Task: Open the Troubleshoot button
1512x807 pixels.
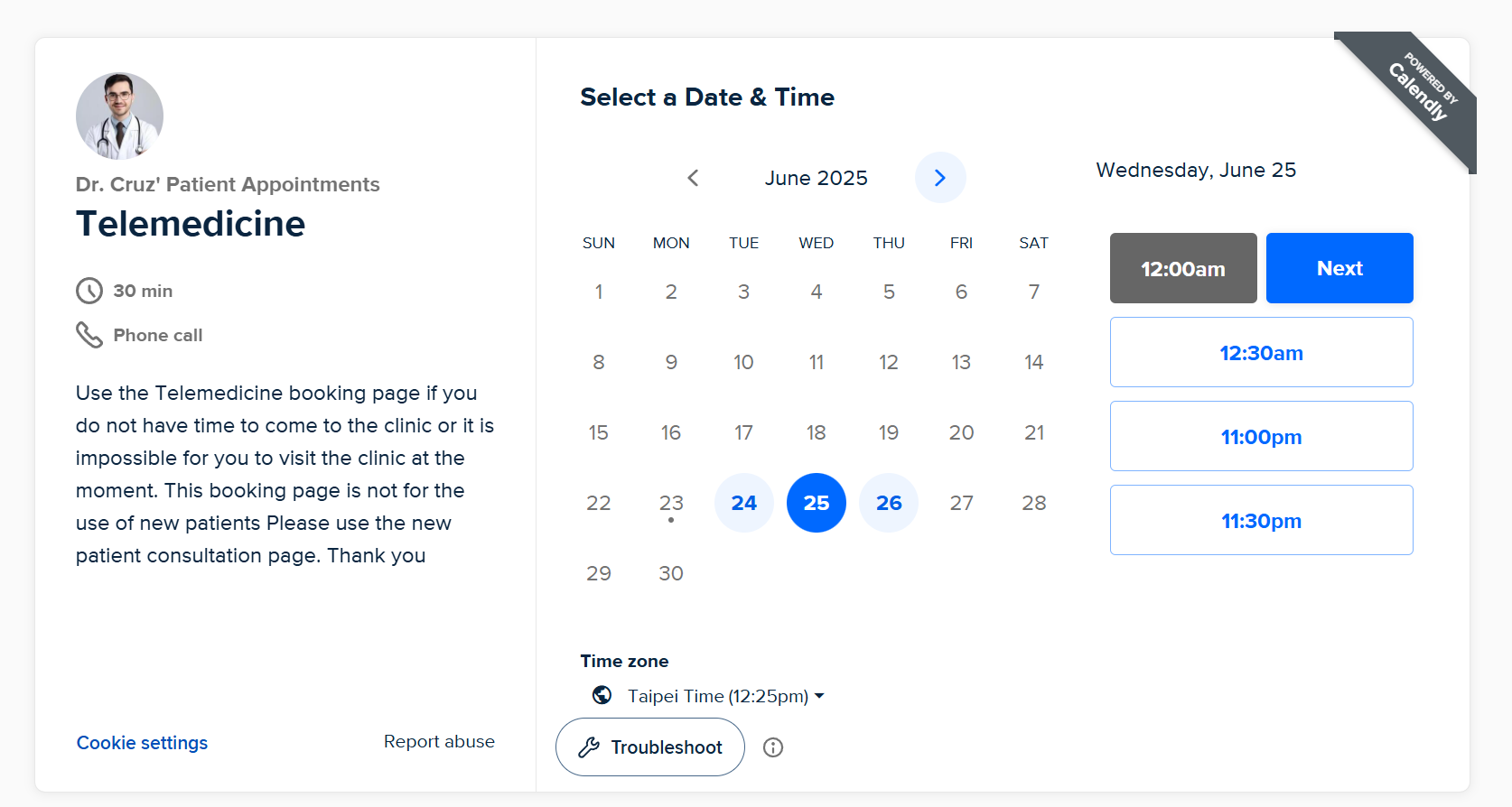Action: tap(650, 747)
